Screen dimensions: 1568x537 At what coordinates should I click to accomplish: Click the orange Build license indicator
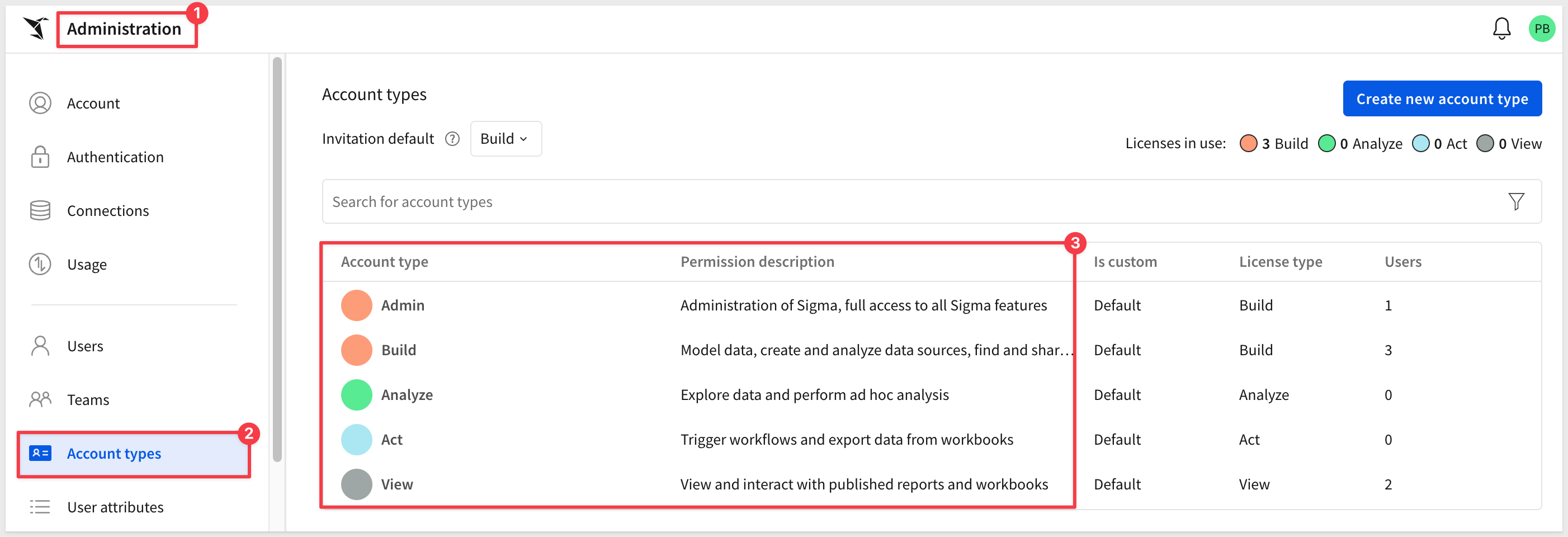[1249, 144]
